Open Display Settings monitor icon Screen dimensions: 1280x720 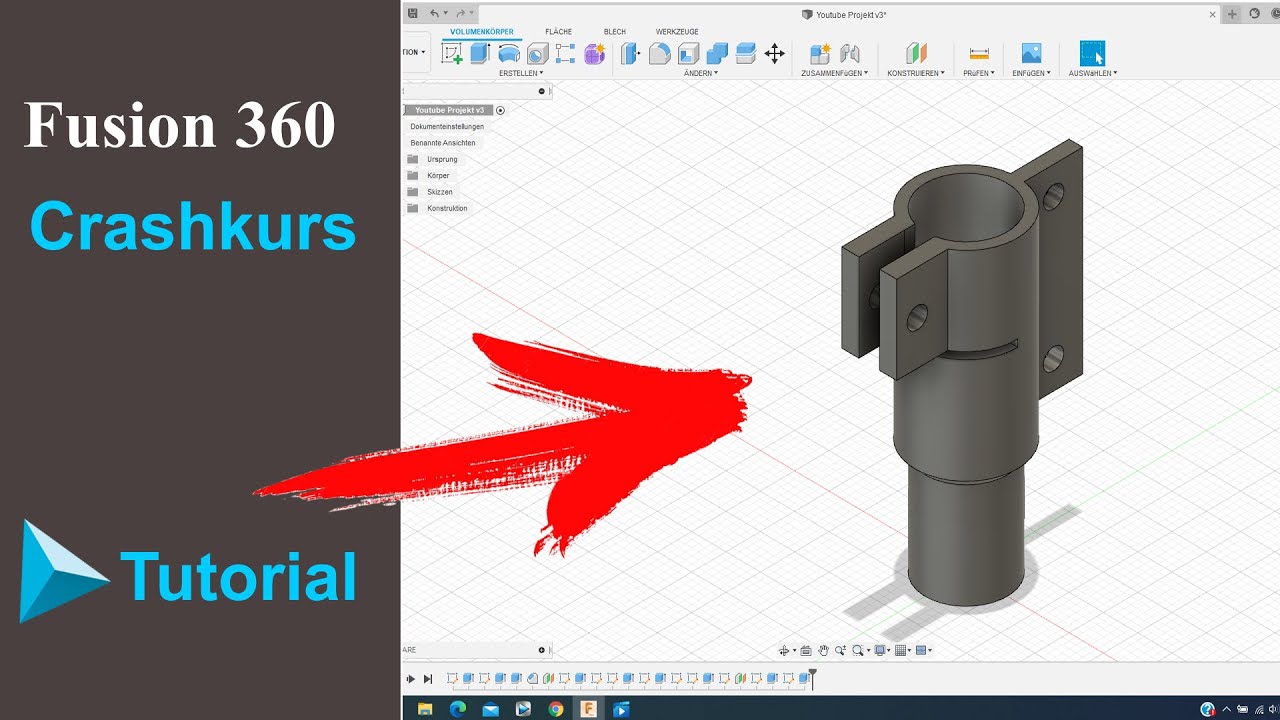point(880,651)
